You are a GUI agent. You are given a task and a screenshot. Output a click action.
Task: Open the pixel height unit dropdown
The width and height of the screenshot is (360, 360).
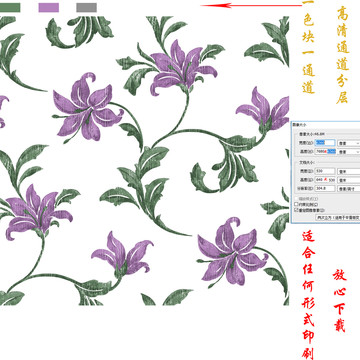tap(349, 152)
